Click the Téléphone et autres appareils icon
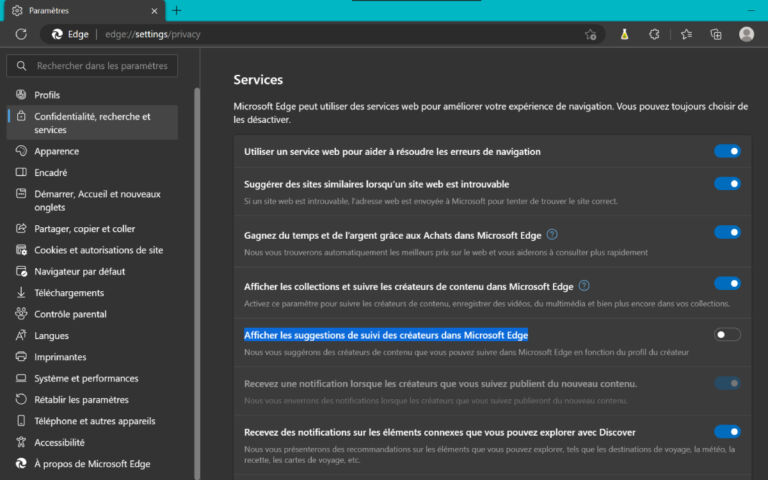Viewport: 768px width, 480px height. pyautogui.click(x=21, y=421)
